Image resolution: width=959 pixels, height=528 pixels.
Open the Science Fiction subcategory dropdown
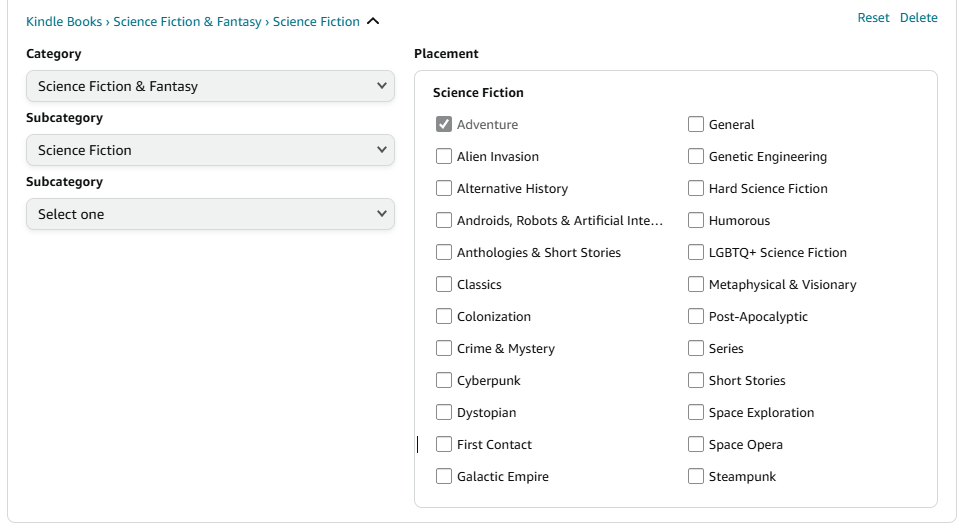210,150
